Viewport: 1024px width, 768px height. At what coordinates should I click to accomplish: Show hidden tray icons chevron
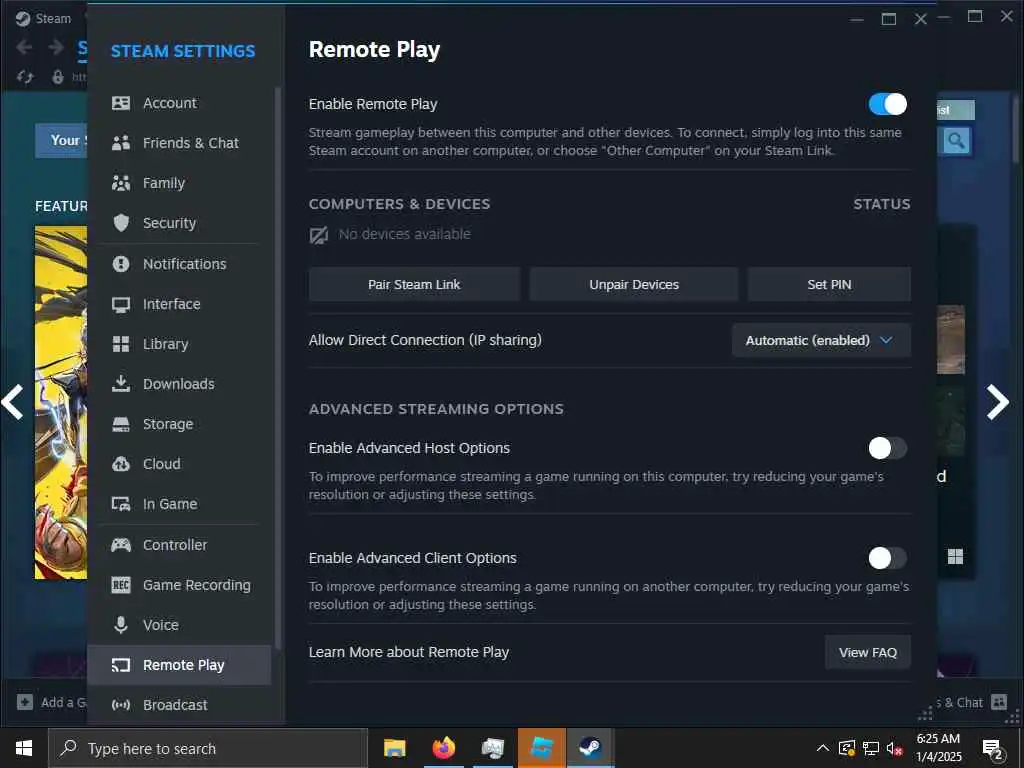click(x=823, y=748)
